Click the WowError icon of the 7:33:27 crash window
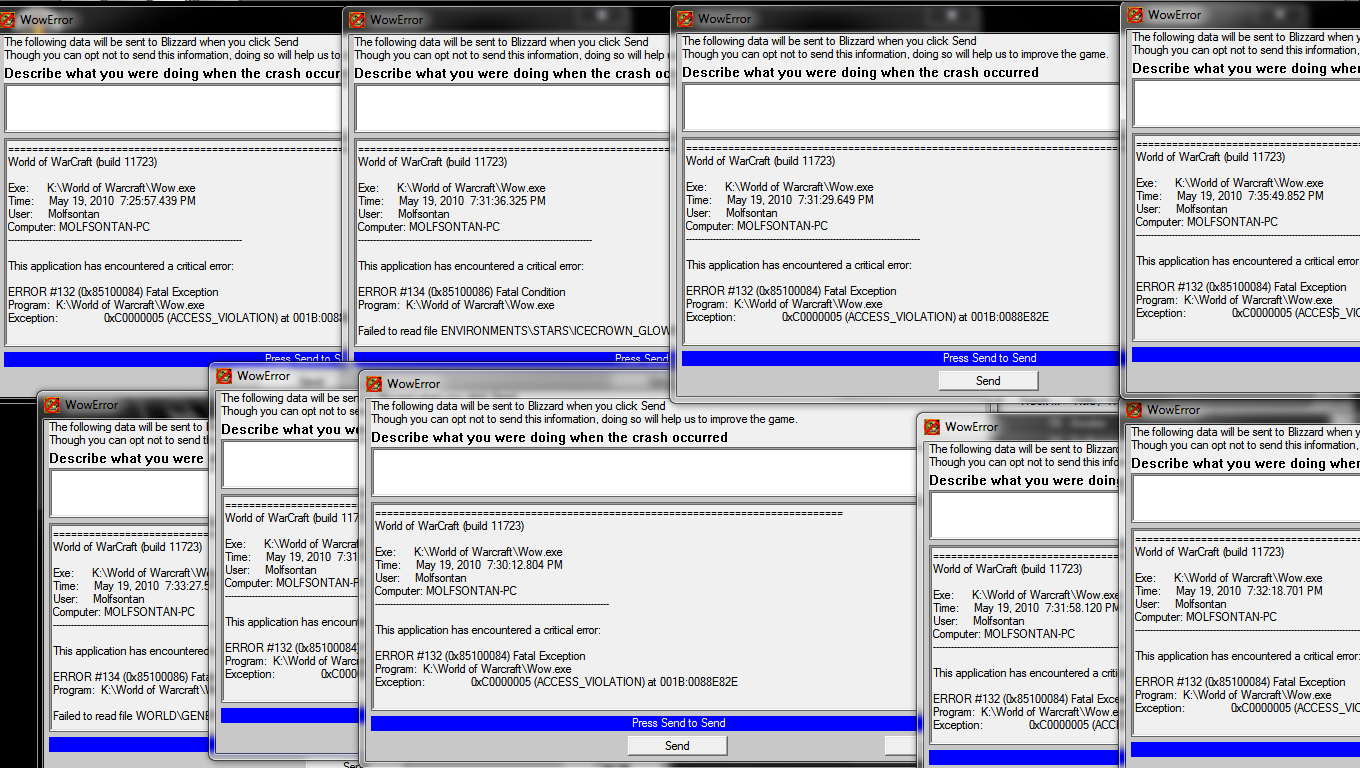Screen dimensions: 1360x768 click(x=51, y=405)
